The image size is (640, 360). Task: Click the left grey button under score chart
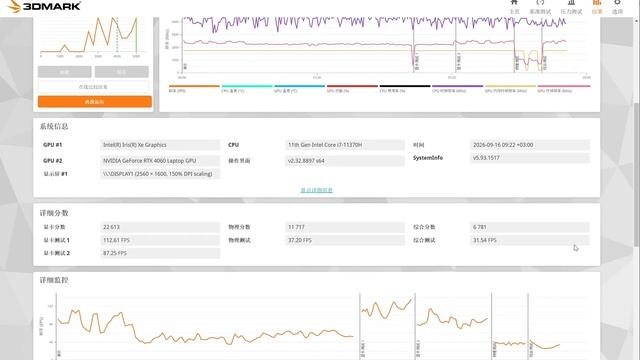coord(64,72)
